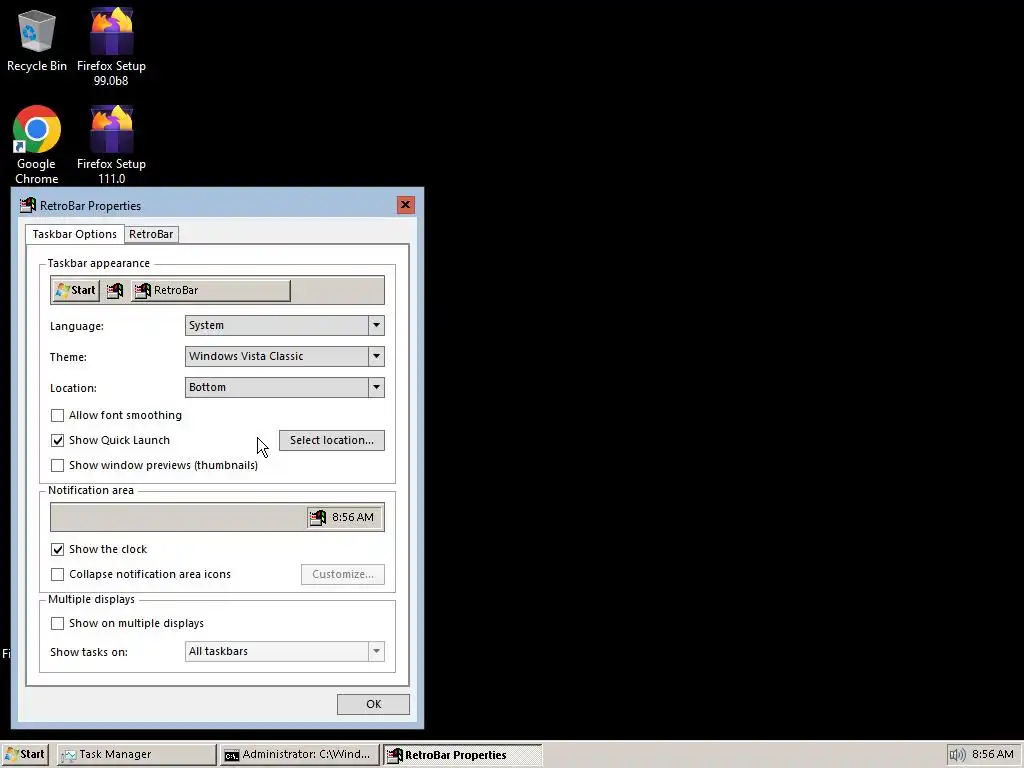1024x768 pixels.
Task: Open the Start menu on the taskbar
Action: coord(25,754)
